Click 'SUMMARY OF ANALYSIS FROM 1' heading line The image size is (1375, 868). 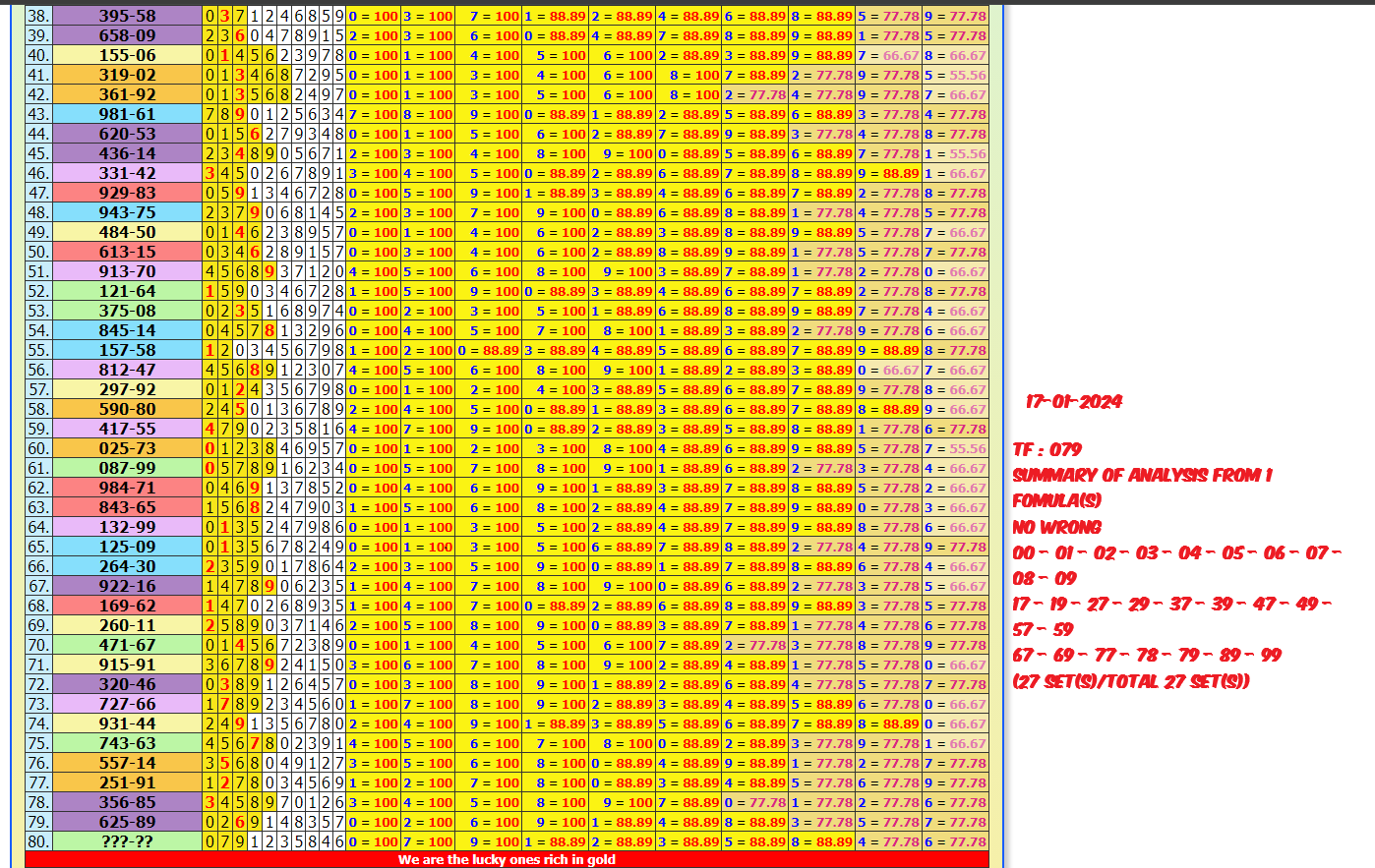click(1143, 475)
